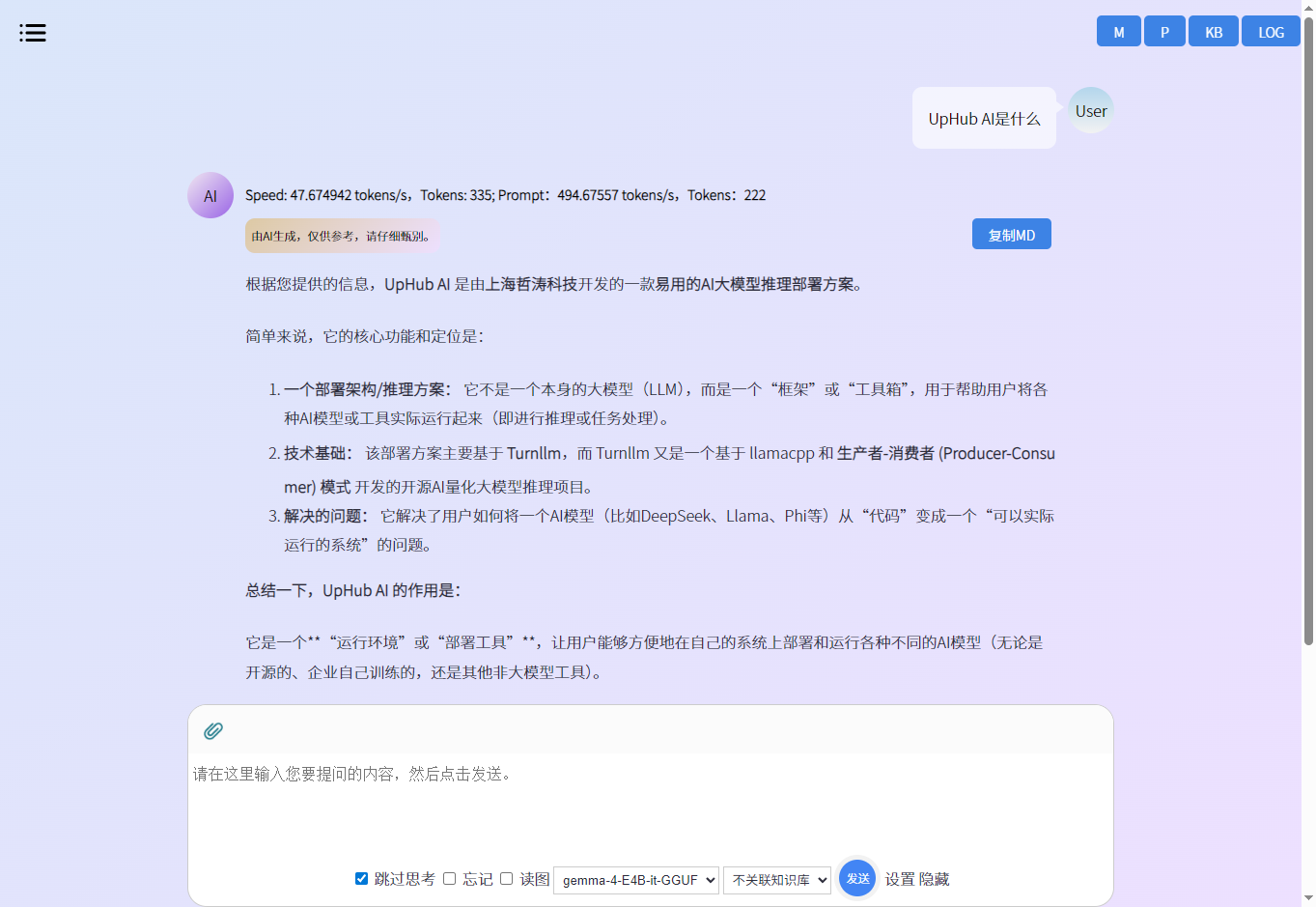
Task: Open the LOG panel
Action: (x=1271, y=31)
